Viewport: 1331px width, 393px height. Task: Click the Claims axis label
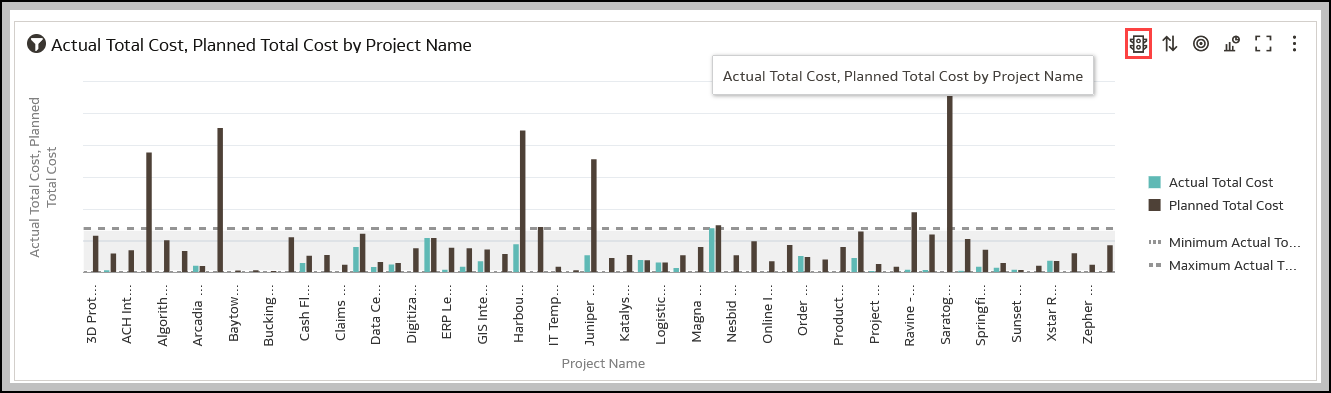click(x=340, y=312)
